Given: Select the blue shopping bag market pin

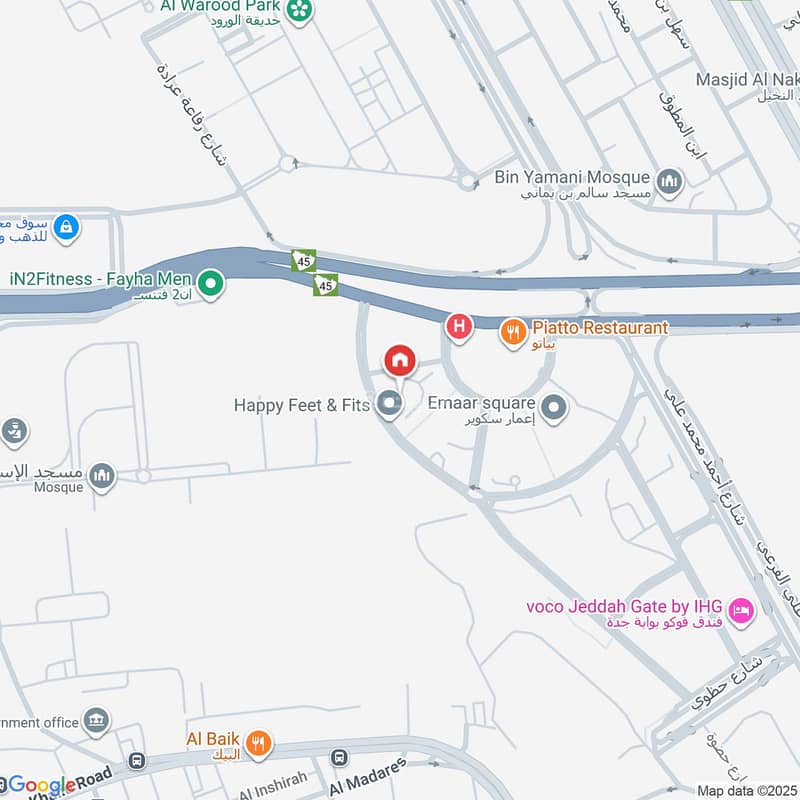Looking at the screenshot, I should [66, 228].
